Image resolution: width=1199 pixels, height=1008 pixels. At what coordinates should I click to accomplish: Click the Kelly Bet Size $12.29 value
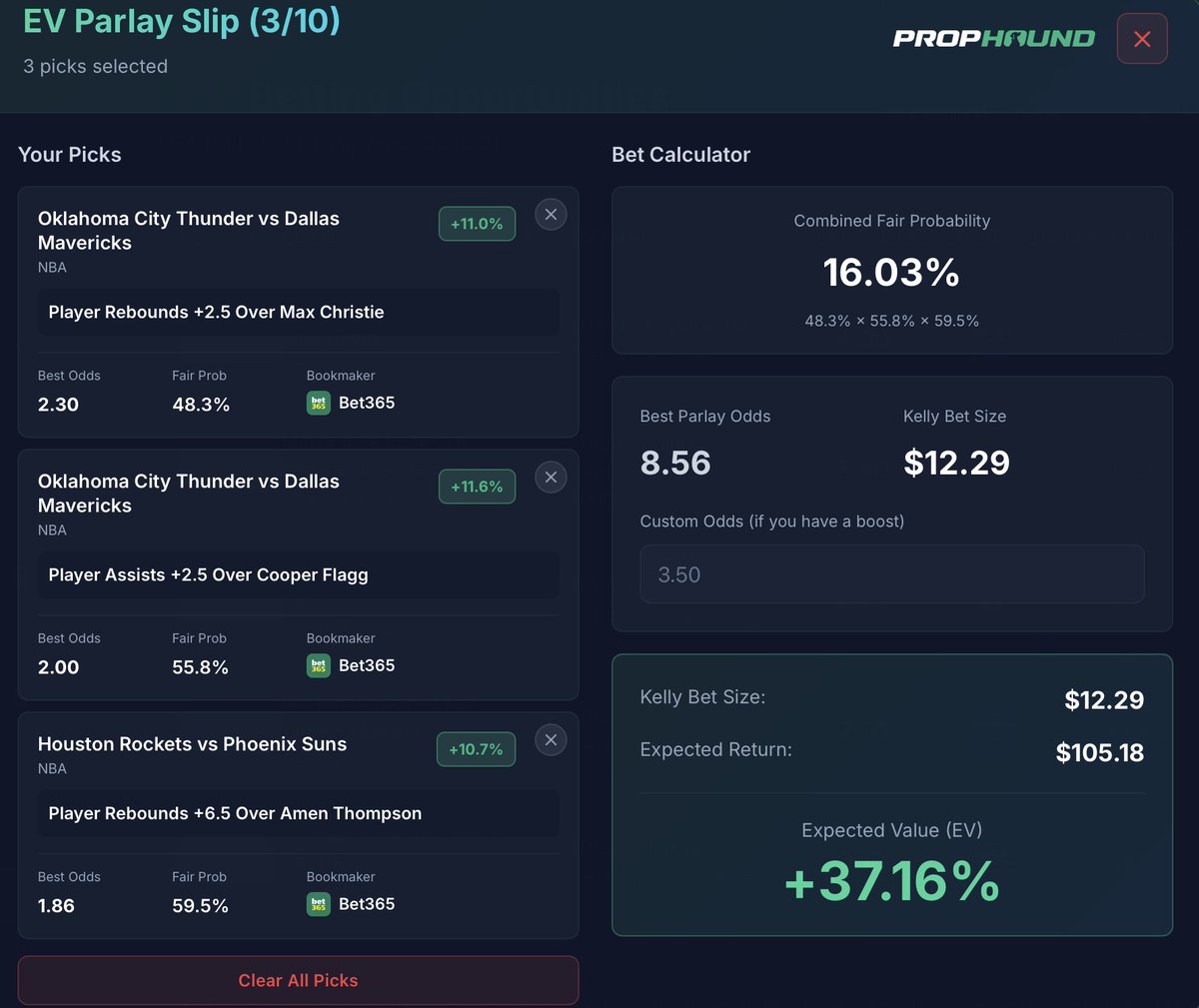point(956,463)
